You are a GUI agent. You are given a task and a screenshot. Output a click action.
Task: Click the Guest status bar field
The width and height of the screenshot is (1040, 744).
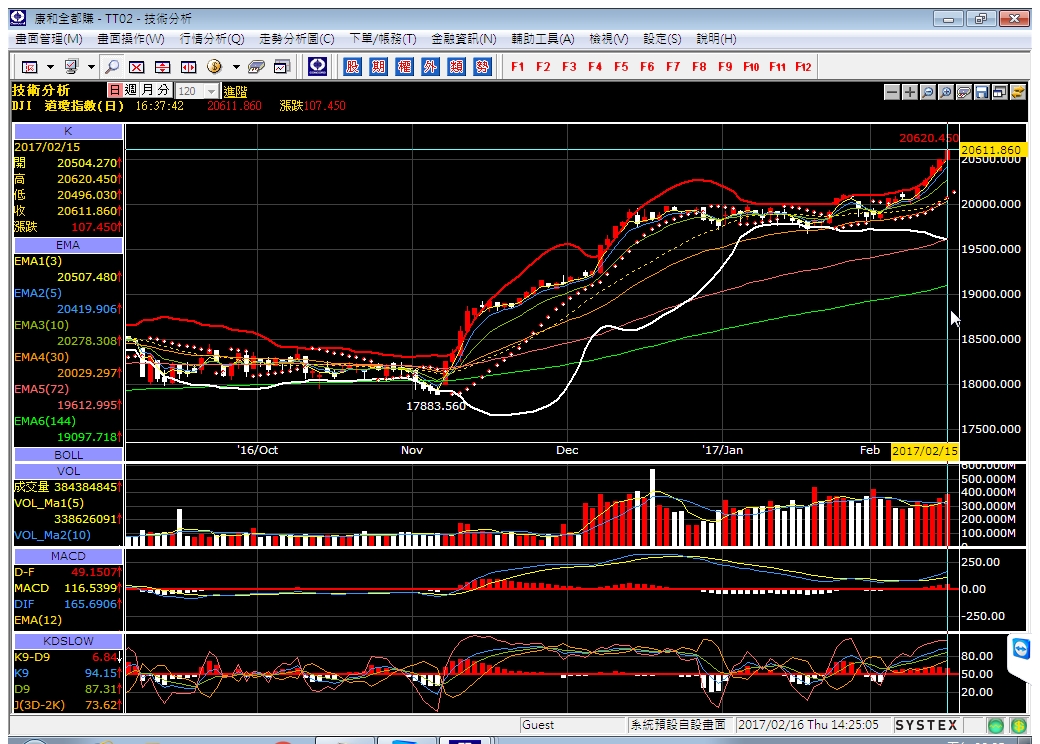572,725
